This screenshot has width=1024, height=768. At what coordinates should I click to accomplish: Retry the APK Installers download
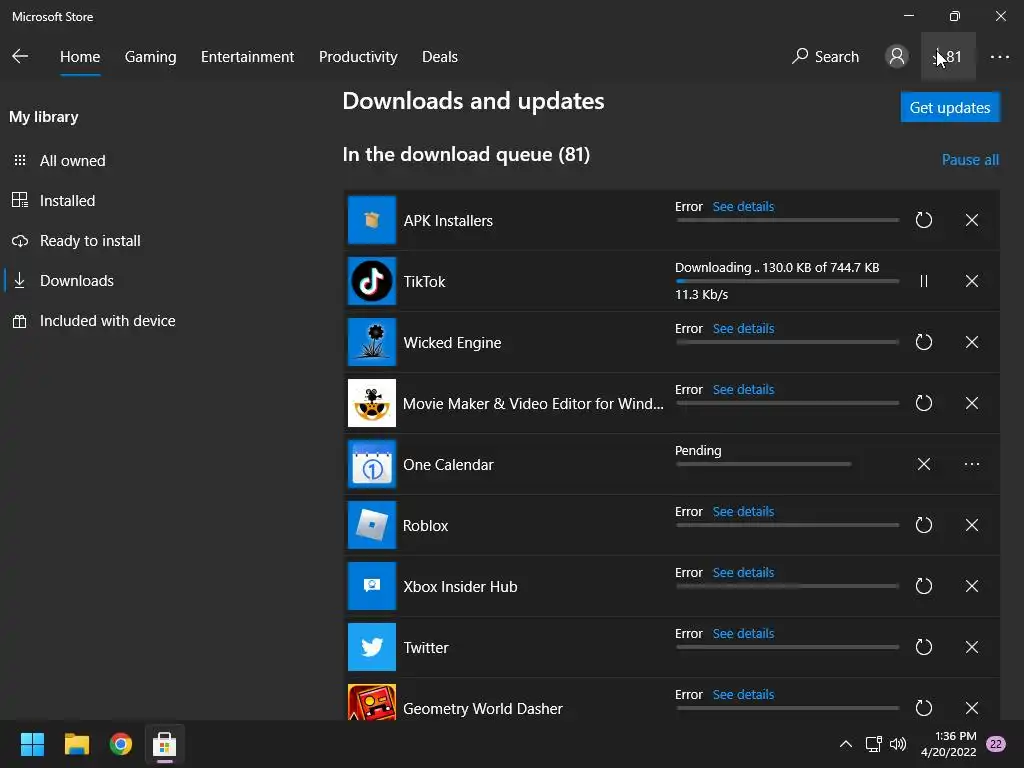point(923,220)
